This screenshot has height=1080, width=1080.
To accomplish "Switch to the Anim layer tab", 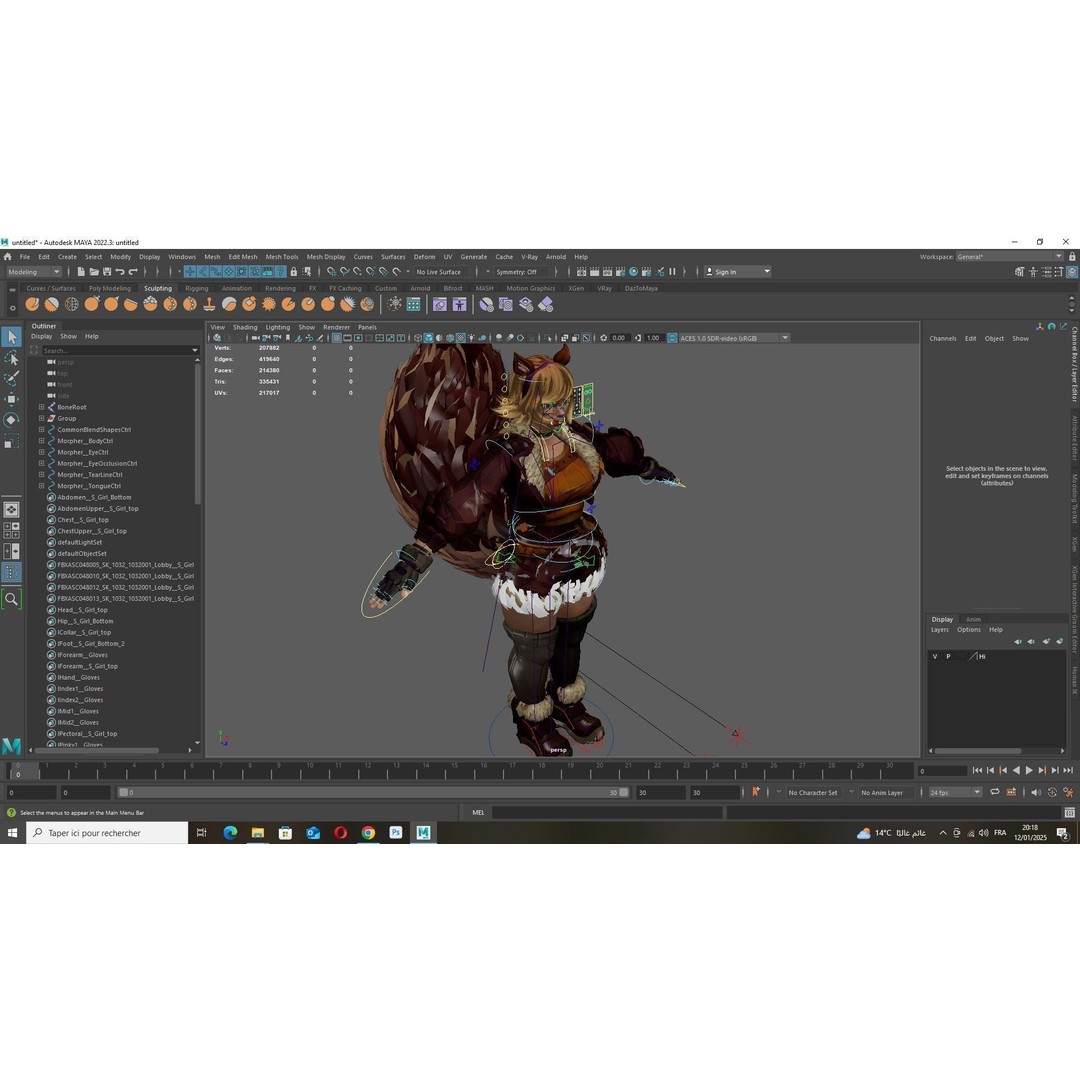I will [x=973, y=619].
